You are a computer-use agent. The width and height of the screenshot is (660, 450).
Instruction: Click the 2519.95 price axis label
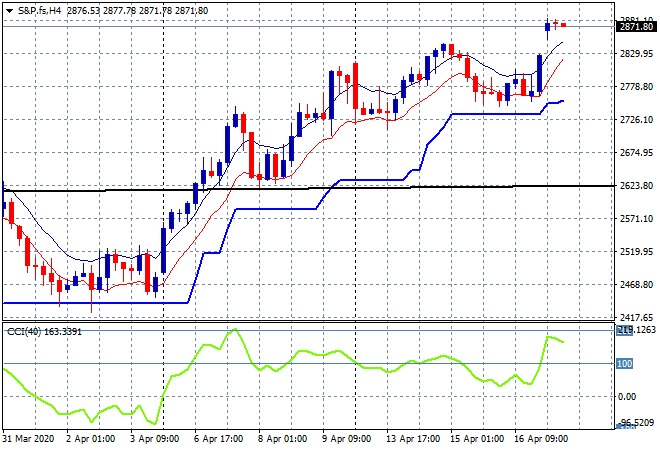point(636,252)
